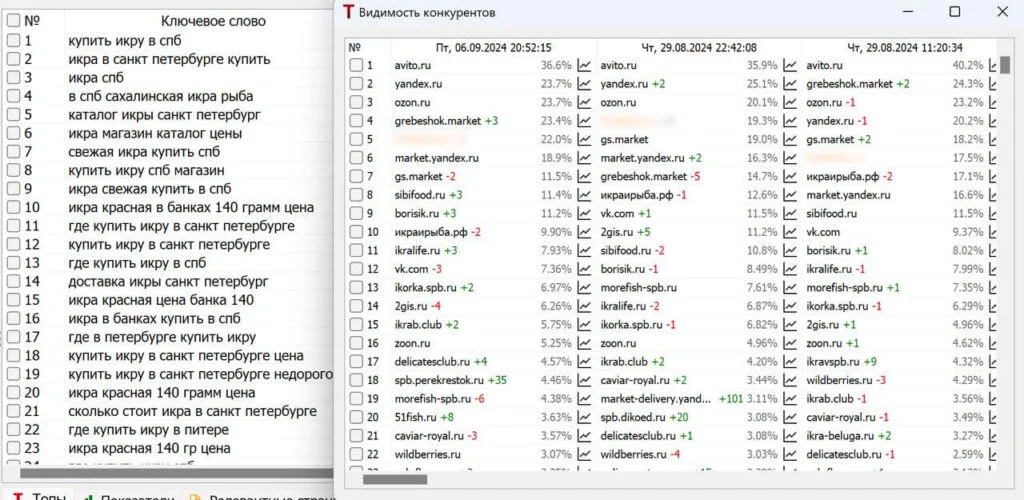
Task: Sort by column Чт, 29.08.2024 22:42:08
Action: pos(699,48)
